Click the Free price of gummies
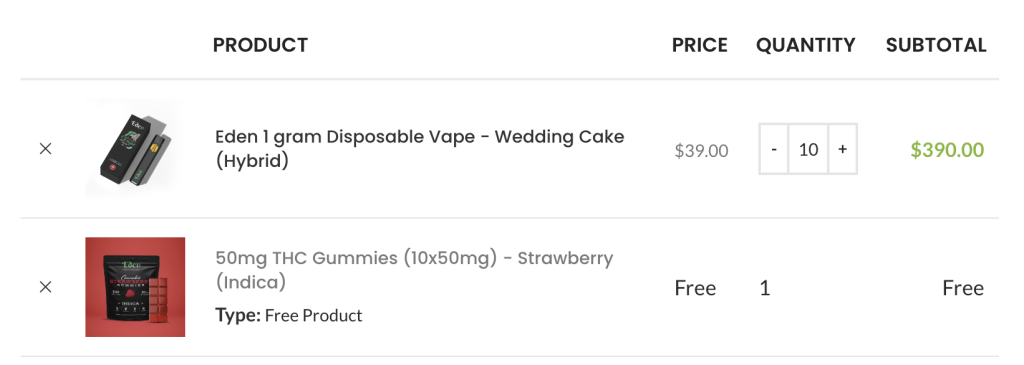1024x365 pixels. pos(696,288)
